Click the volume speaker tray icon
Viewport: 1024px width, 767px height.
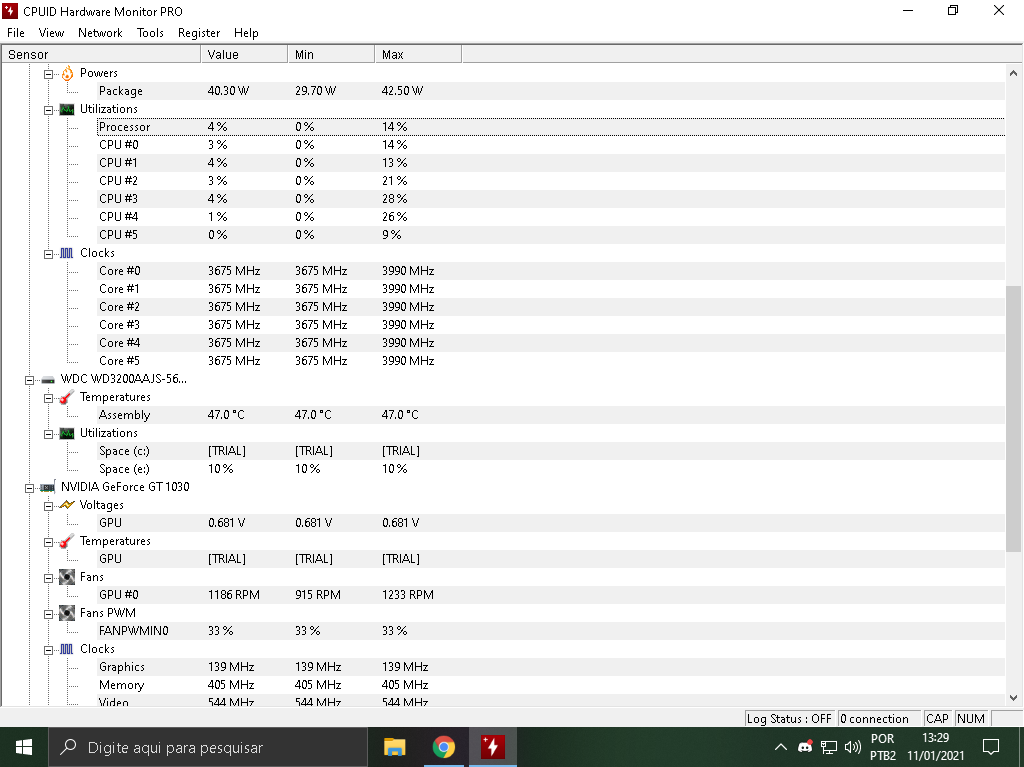tap(852, 747)
